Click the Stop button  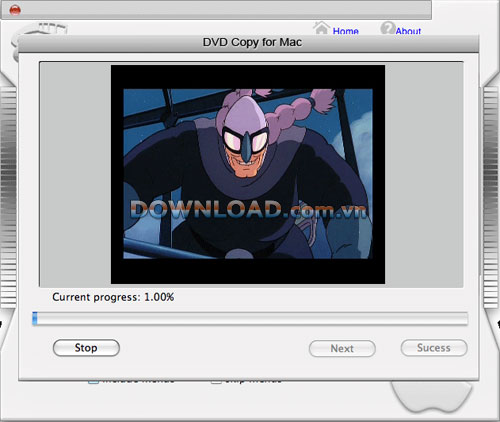86,348
